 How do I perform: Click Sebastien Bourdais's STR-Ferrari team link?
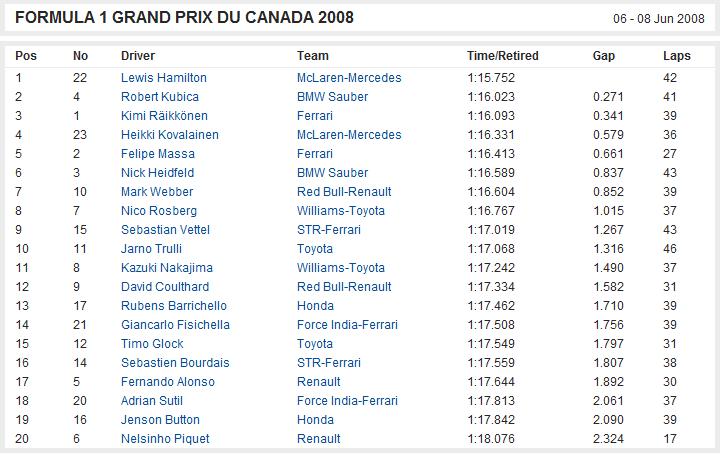click(329, 363)
